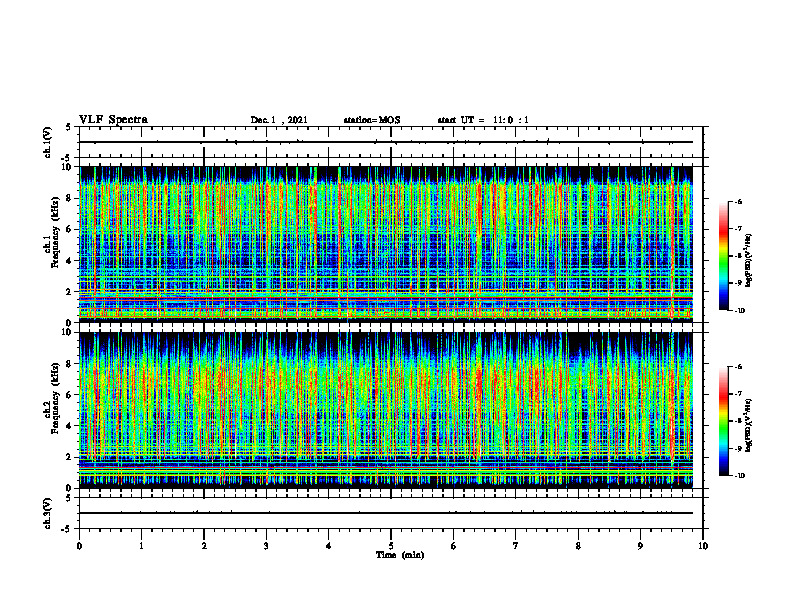Viewport: 792px width, 612px height.
Task: Click the "5" tick of ch.3(V) axis
Action: (x=69, y=498)
